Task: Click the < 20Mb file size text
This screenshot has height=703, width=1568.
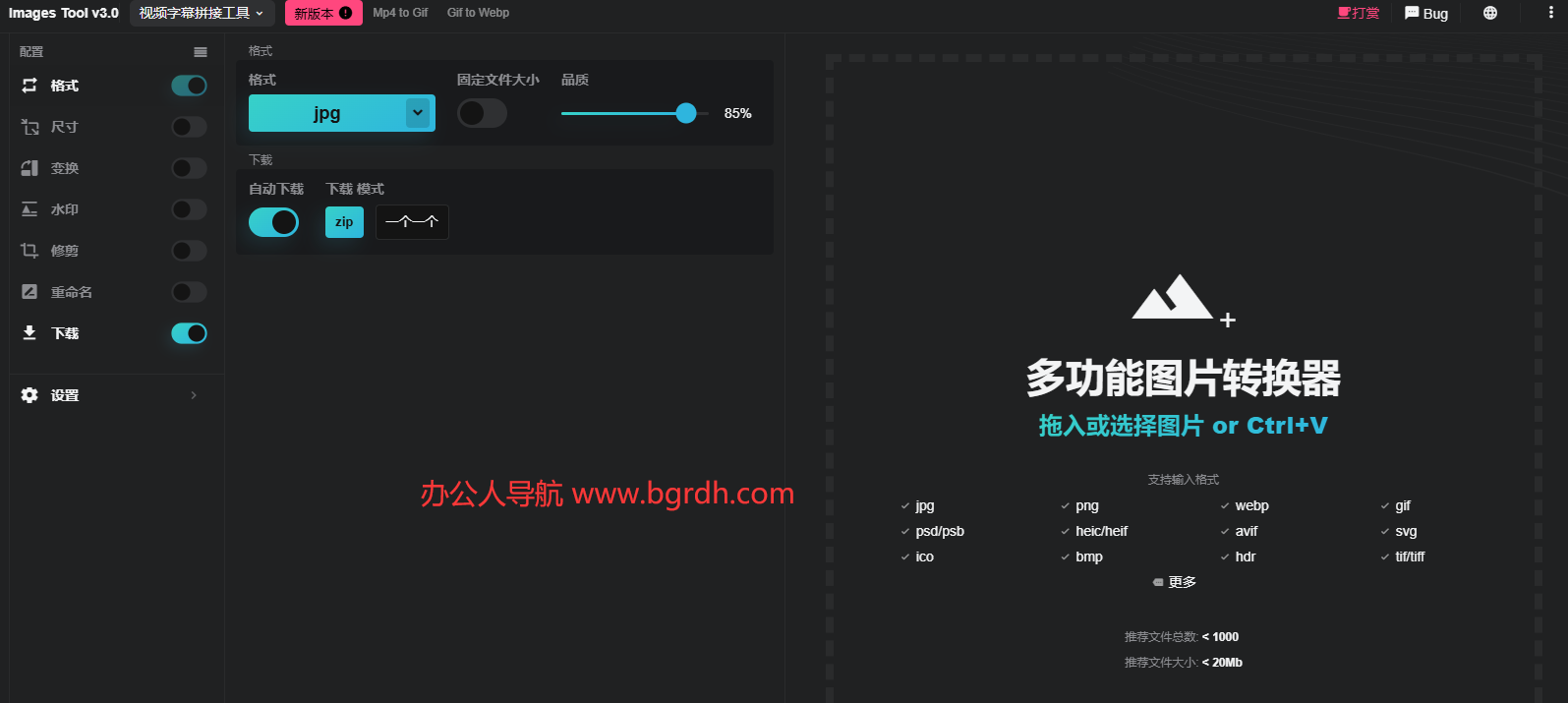Action: (x=1222, y=663)
